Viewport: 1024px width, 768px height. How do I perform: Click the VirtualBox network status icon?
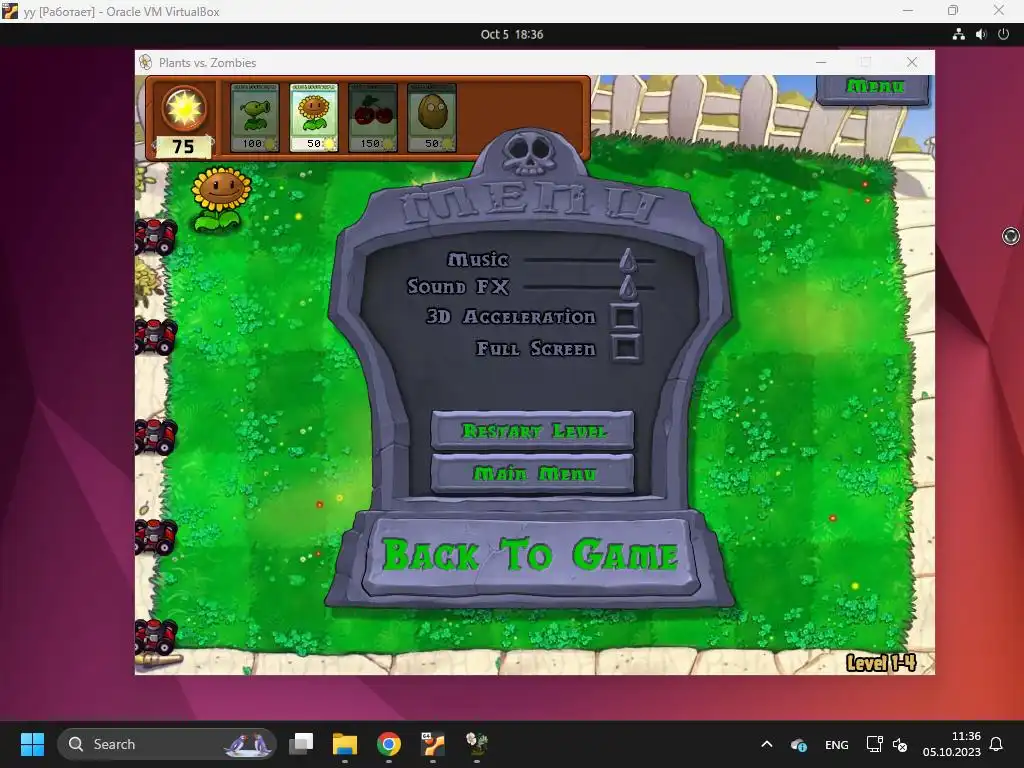point(958,34)
